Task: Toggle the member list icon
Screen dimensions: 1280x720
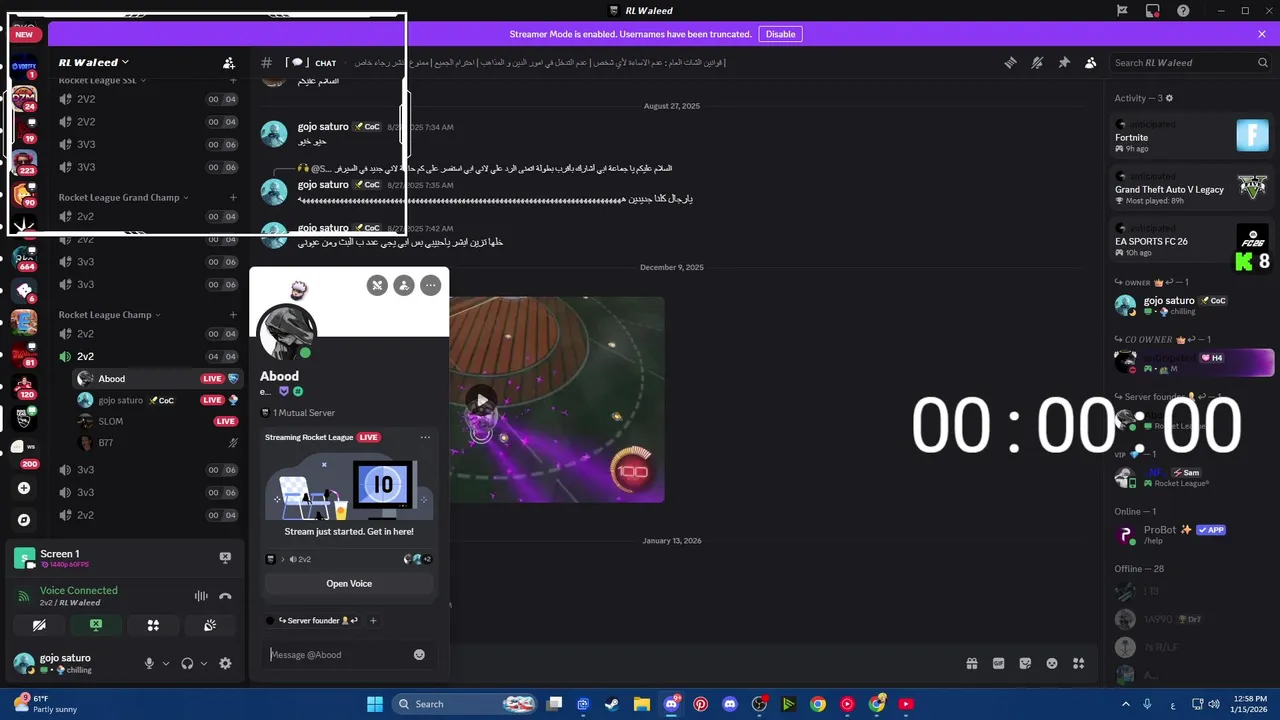Action: pyautogui.click(x=1091, y=62)
